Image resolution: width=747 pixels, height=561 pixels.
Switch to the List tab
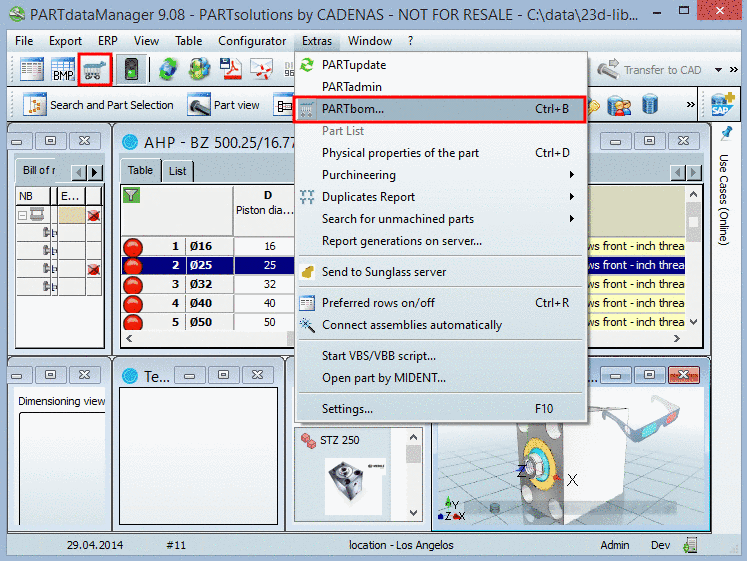click(x=177, y=171)
